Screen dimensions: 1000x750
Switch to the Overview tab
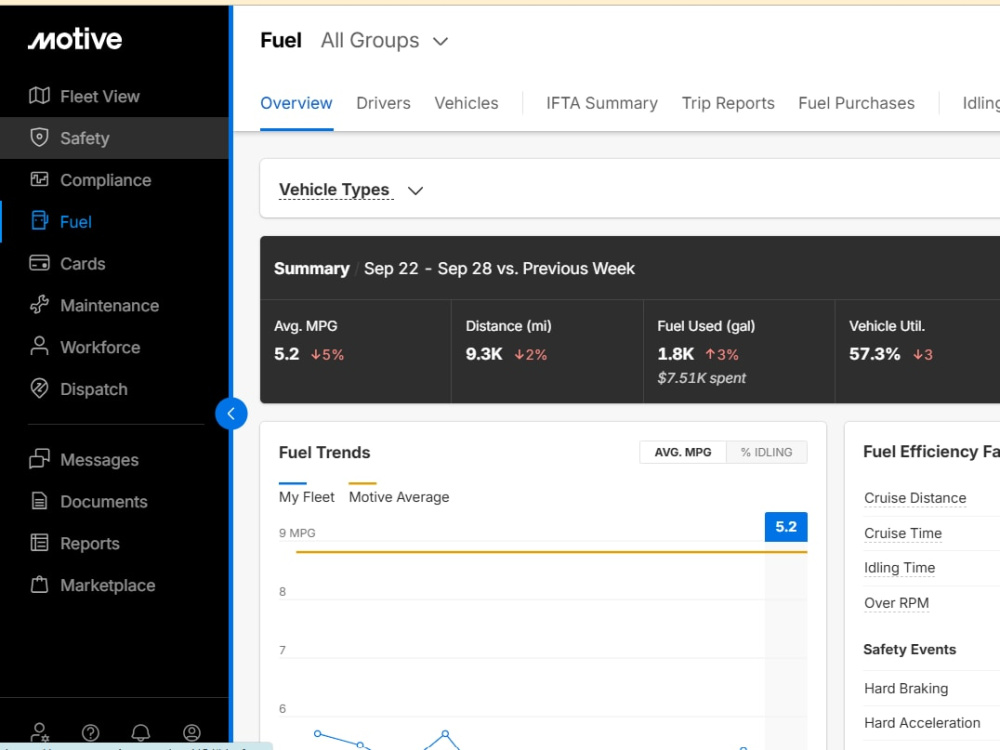pyautogui.click(x=297, y=103)
